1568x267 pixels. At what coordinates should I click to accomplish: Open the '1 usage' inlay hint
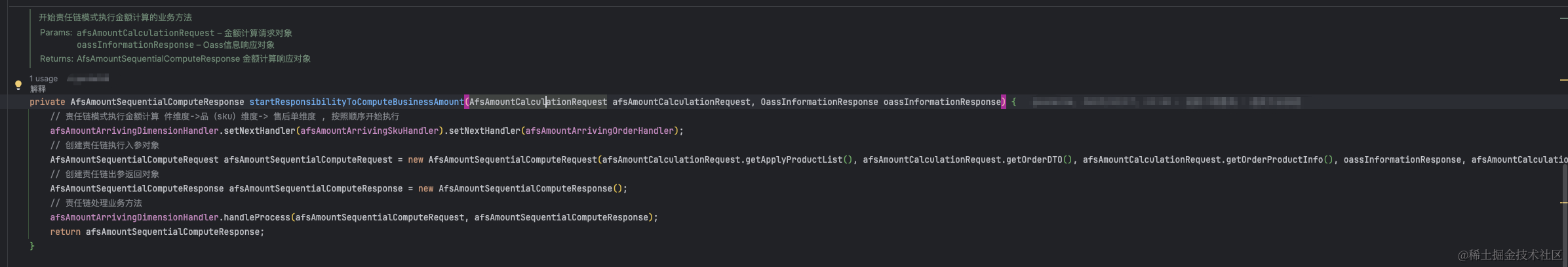coord(43,79)
